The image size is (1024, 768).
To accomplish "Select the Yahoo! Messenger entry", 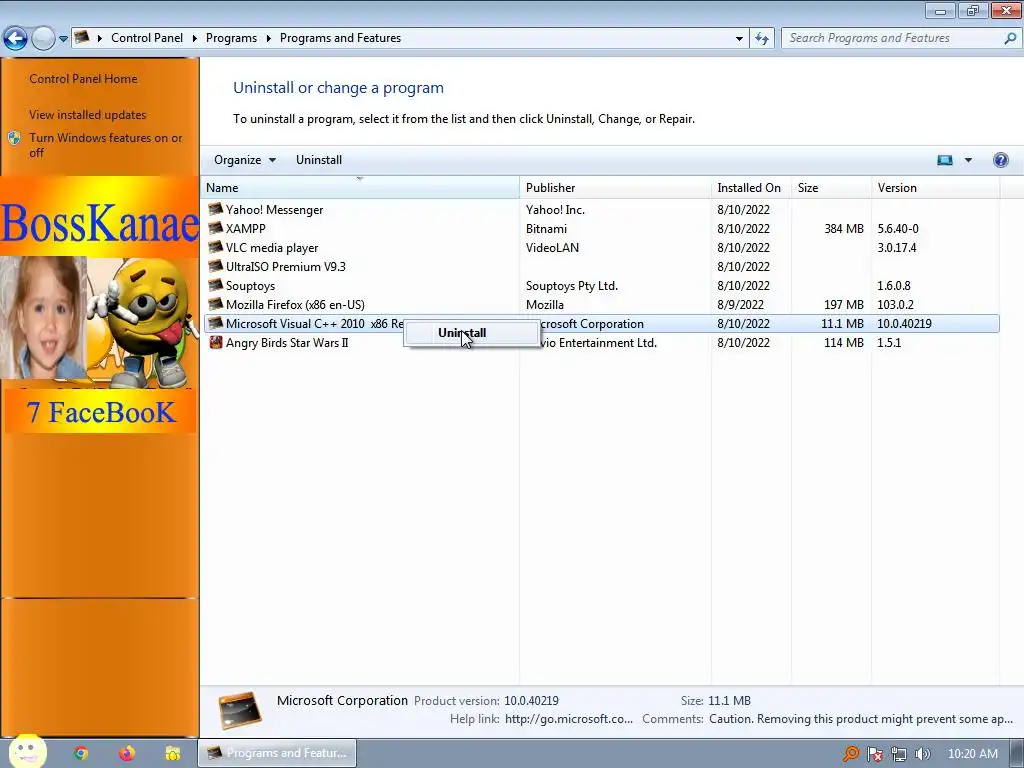I will coord(274,210).
